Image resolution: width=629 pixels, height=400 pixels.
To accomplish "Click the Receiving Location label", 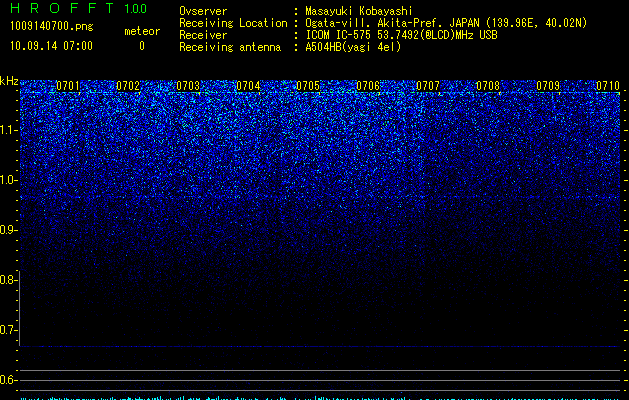I will pos(233,23).
